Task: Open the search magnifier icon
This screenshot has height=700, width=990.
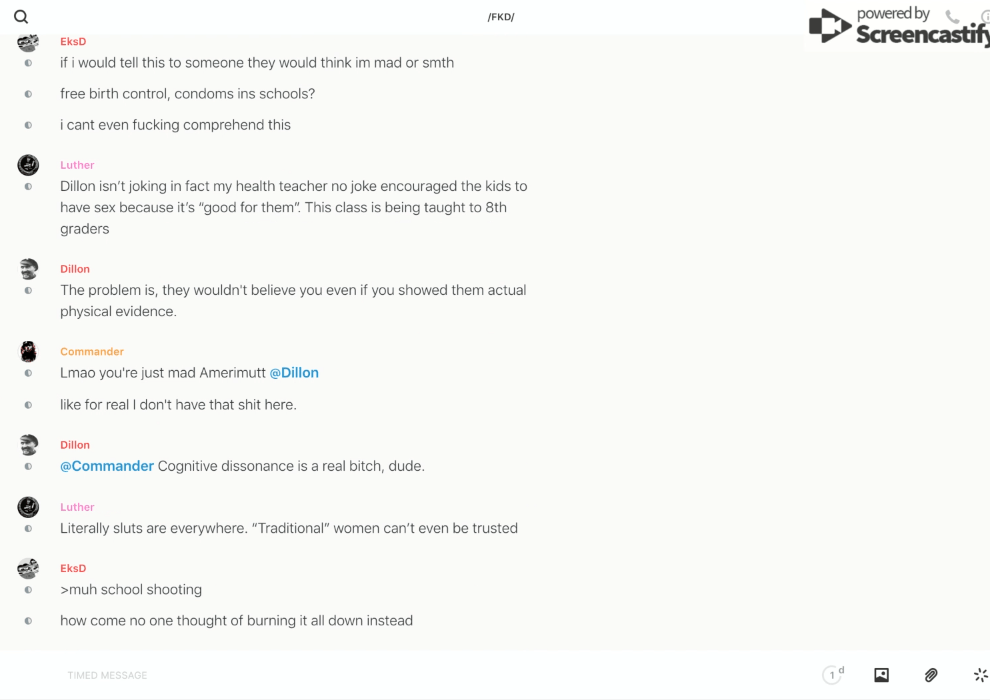Action: click(21, 17)
